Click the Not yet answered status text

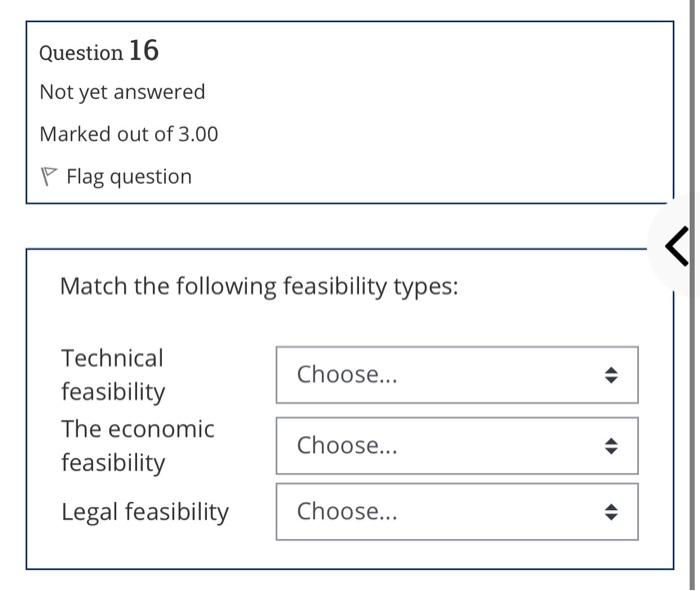point(122,92)
